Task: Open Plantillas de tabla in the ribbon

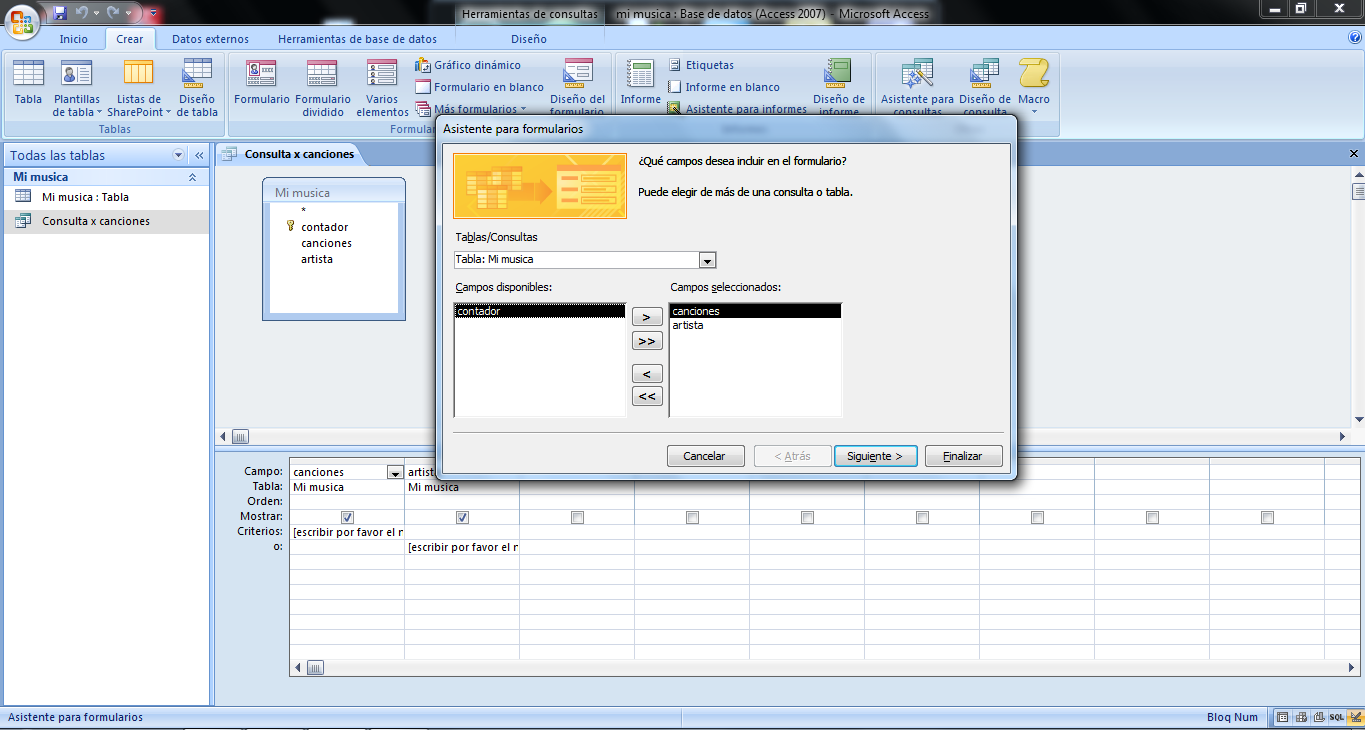Action: pos(77,87)
